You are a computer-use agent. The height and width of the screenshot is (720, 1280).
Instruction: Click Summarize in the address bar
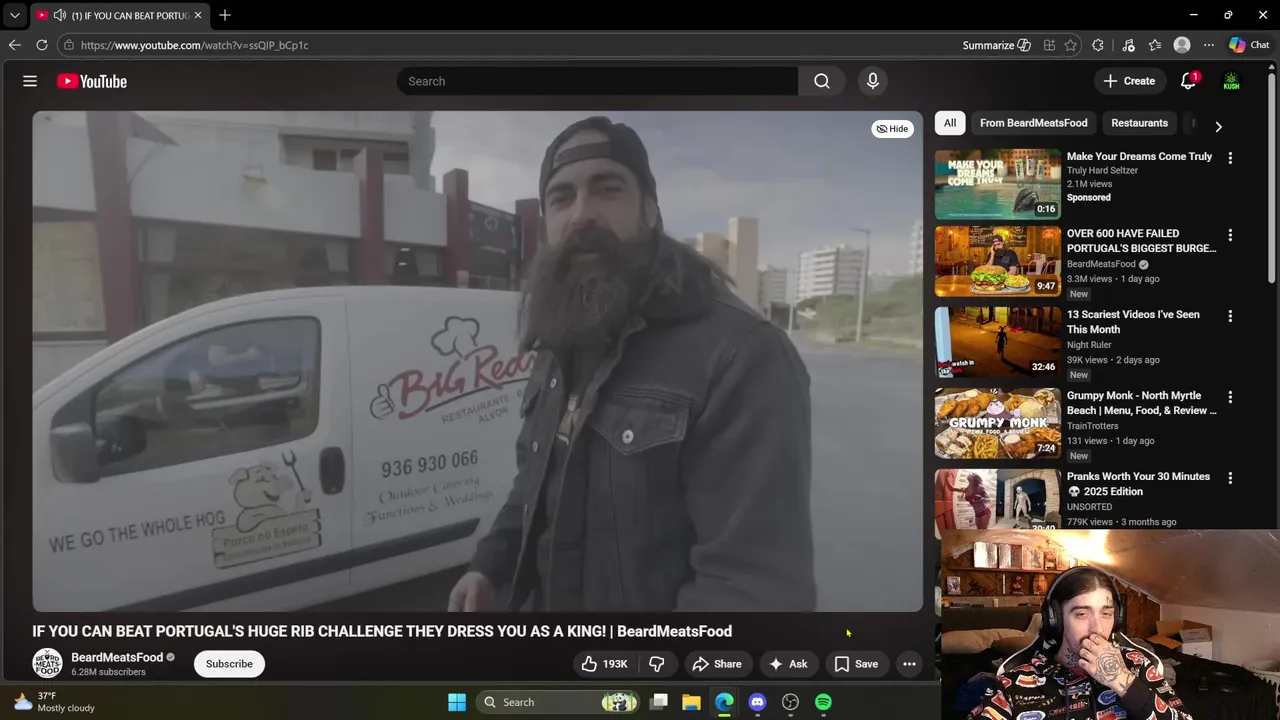coord(996,45)
